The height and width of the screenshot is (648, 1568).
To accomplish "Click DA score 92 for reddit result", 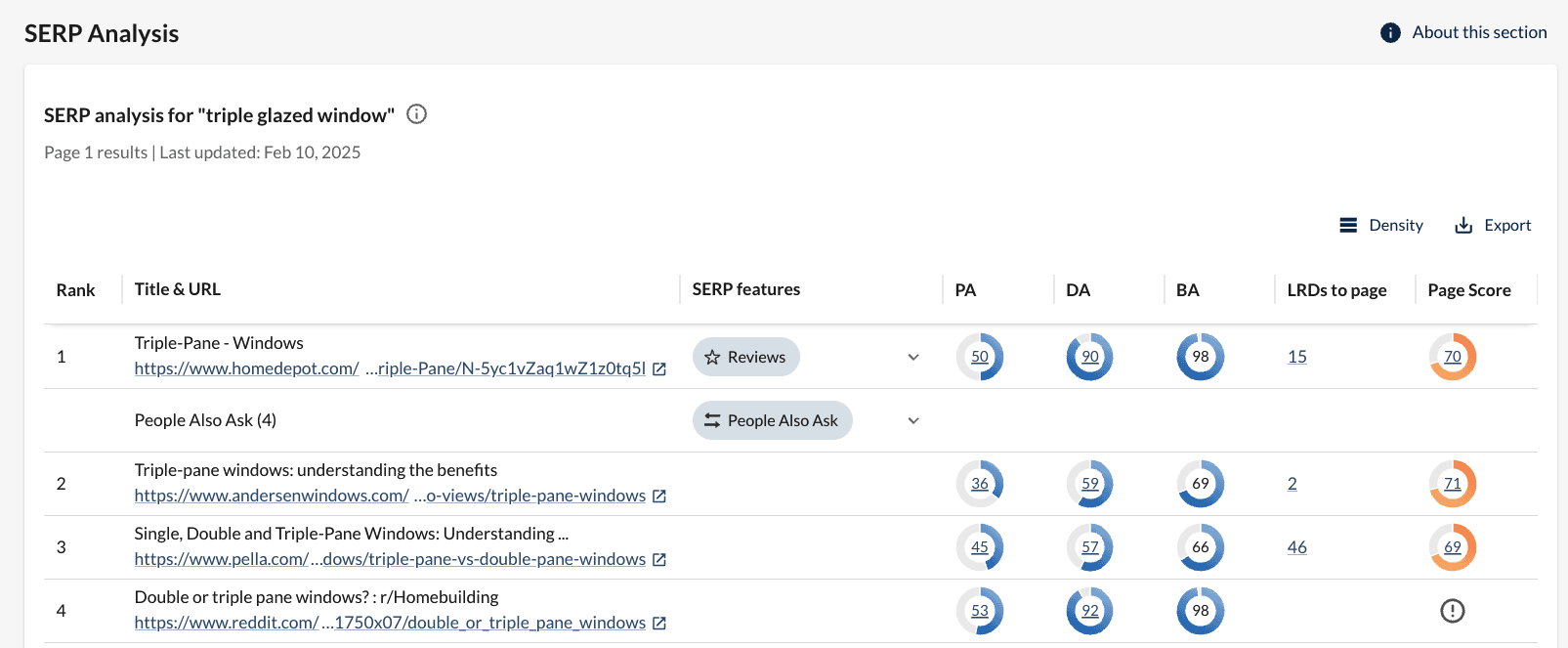I will click(1089, 611).
